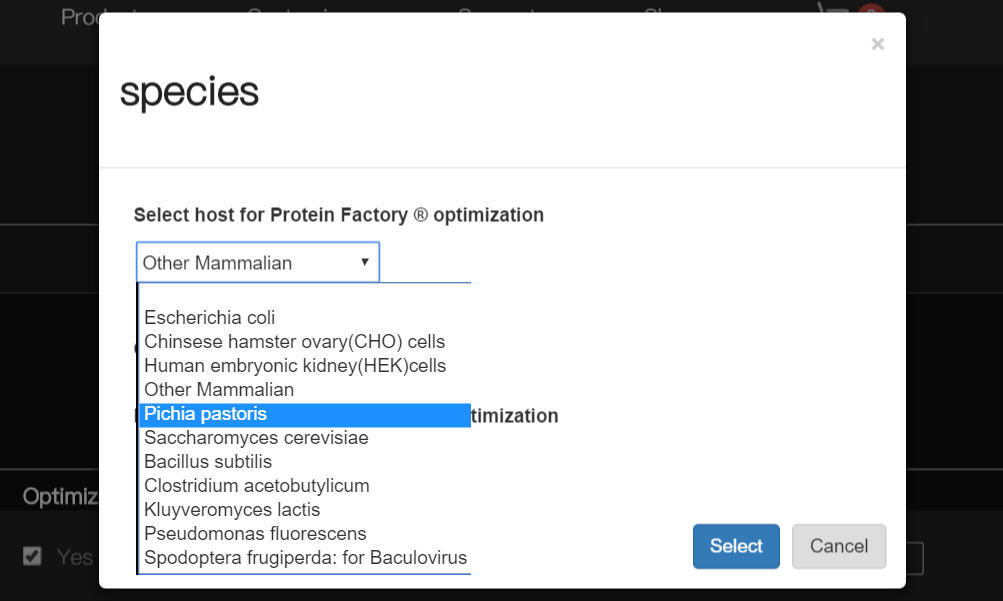Select the blank first option in list
Screen dimensions: 1003x601
[305, 294]
